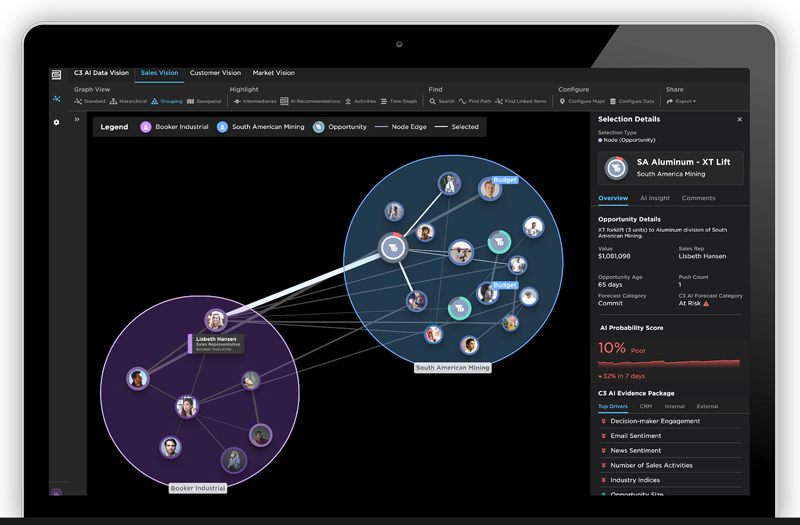The width and height of the screenshot is (800, 525).
Task: Open Configure Maps
Action: 583,101
